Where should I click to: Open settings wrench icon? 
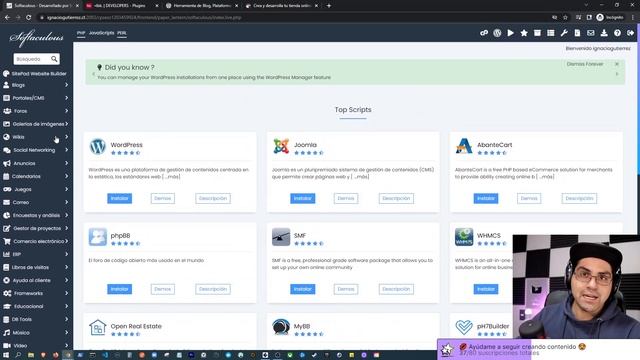564,33
